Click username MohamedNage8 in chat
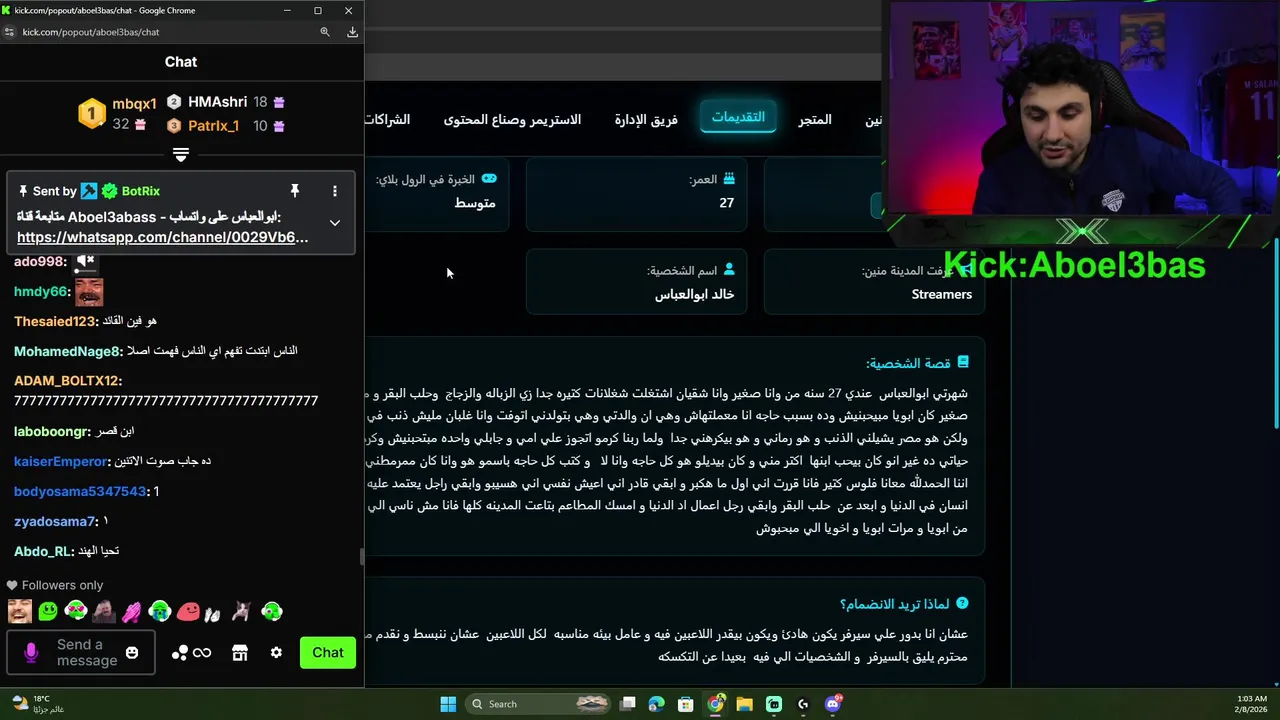This screenshot has height=720, width=1280. [67, 351]
